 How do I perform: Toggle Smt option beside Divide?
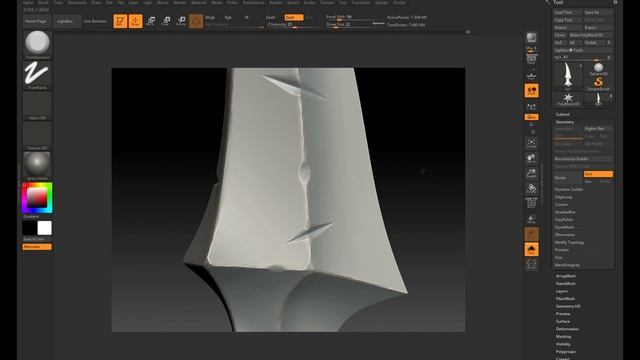[x=598, y=174]
